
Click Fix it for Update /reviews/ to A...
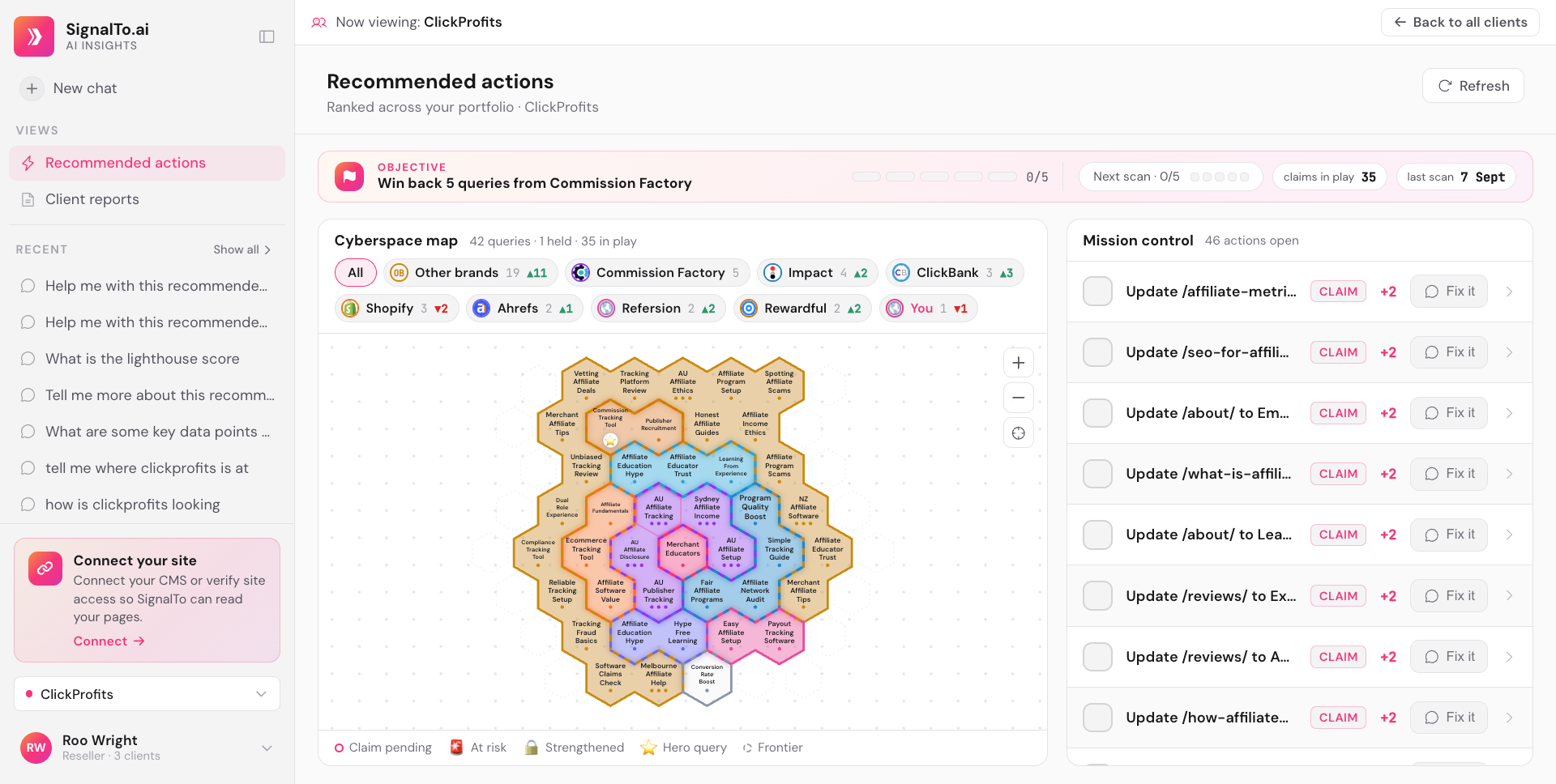[1449, 657]
